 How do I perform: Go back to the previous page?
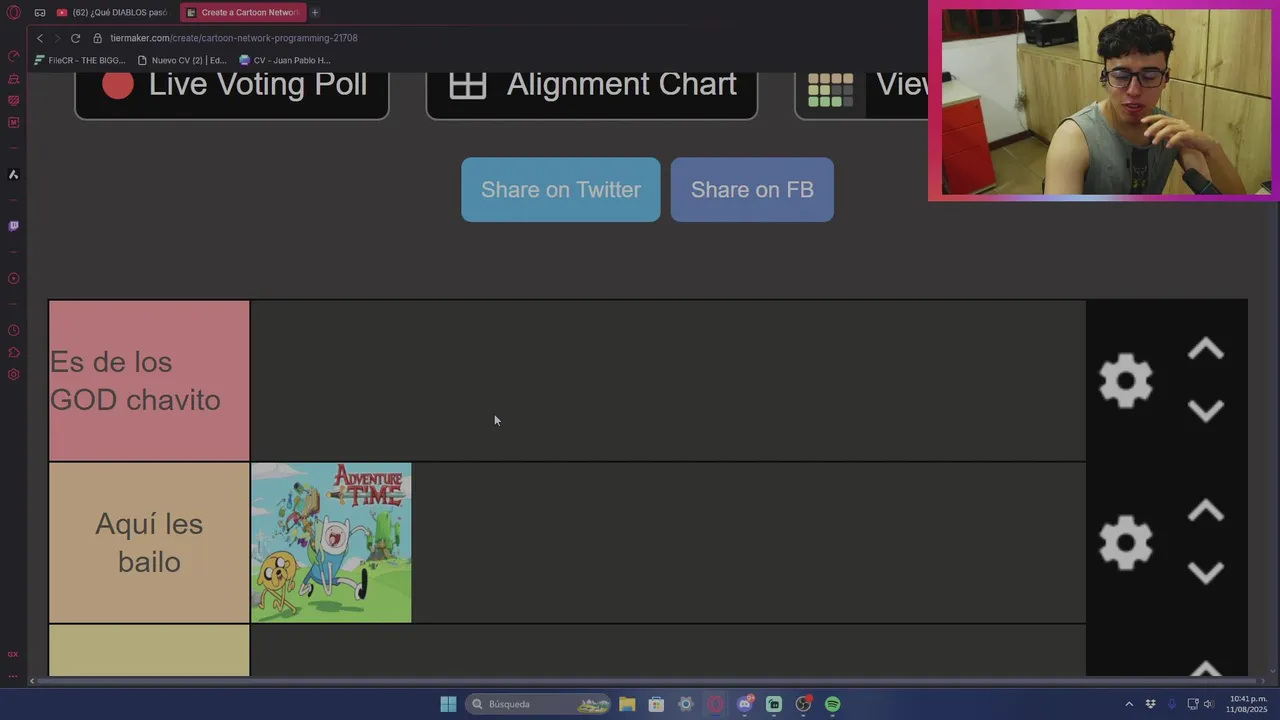coord(40,38)
